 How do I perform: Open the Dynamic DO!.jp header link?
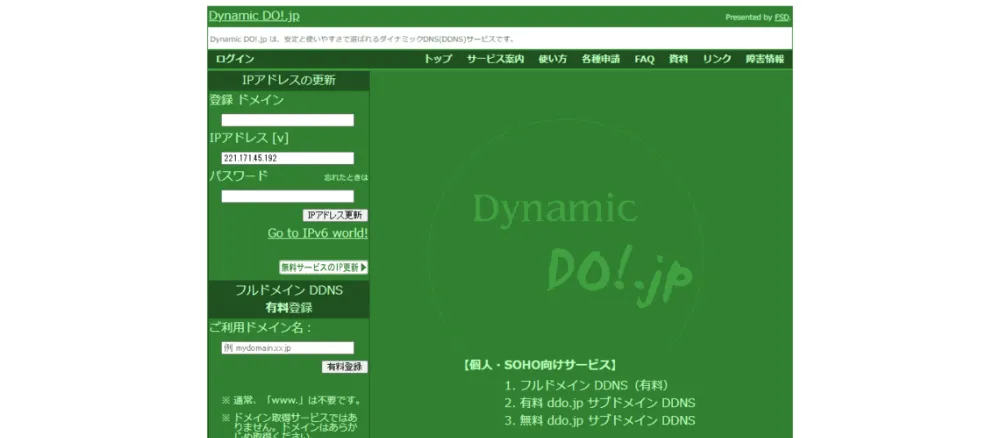click(254, 16)
